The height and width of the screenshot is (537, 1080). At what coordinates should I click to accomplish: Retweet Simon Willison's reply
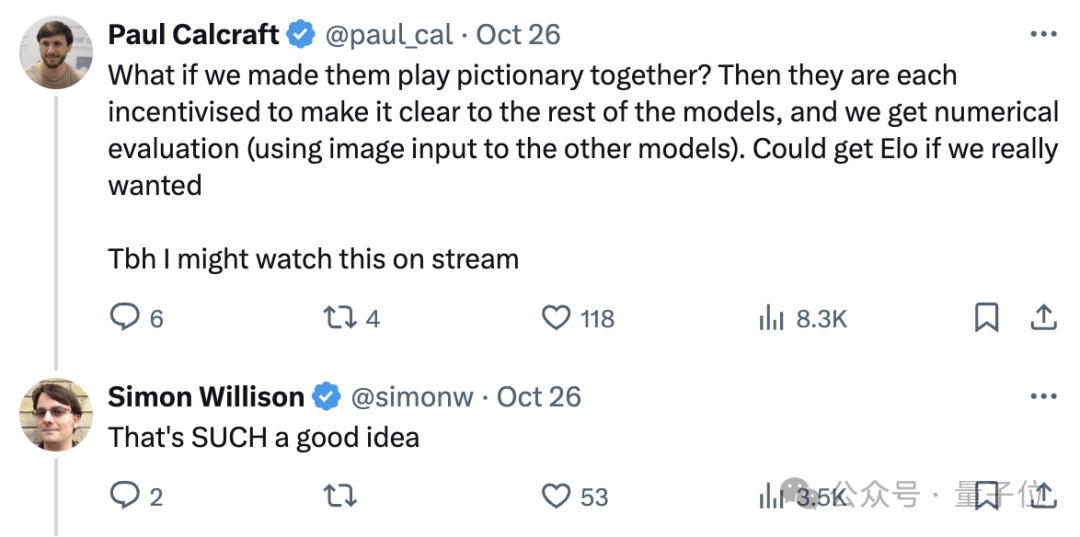pyautogui.click(x=340, y=496)
